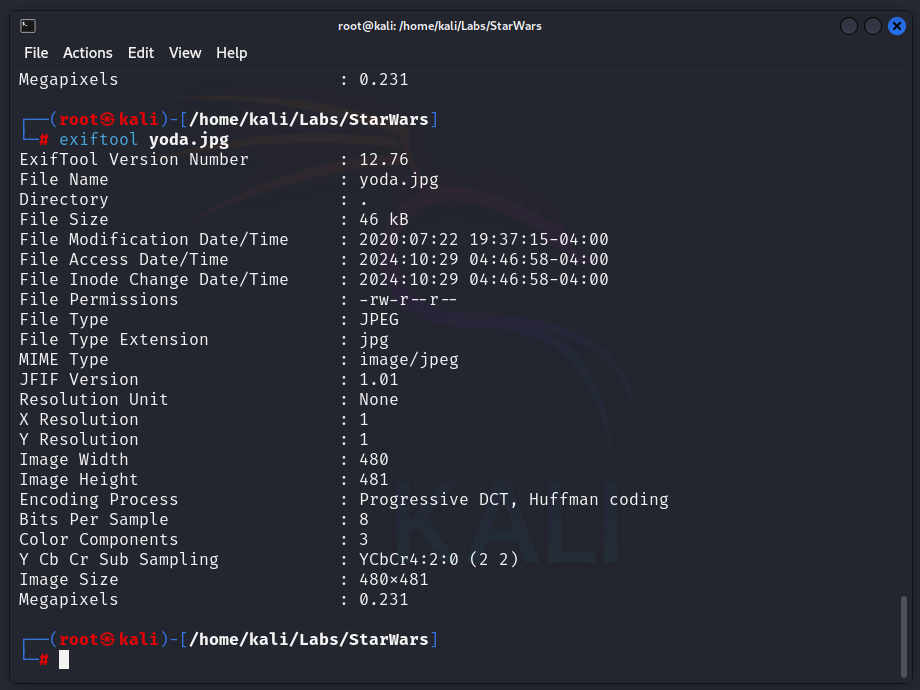
Task: Click the 480×481 Image Size value
Action: pyautogui.click(x=394, y=580)
